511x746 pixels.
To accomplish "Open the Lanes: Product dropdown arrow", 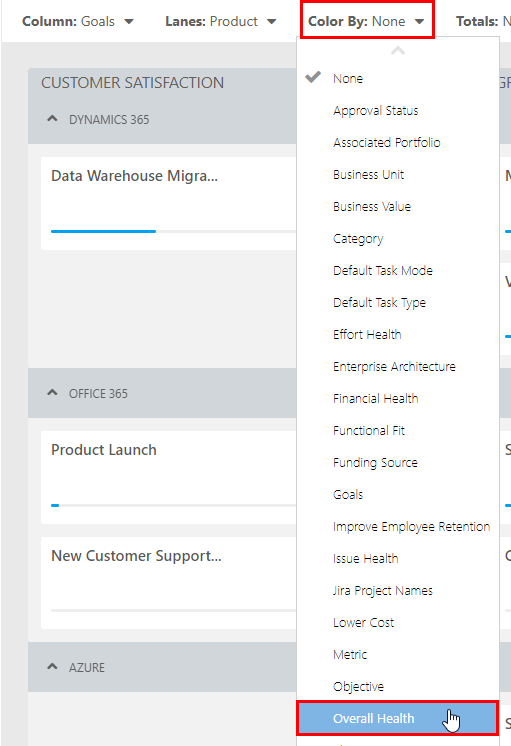I will 272,21.
